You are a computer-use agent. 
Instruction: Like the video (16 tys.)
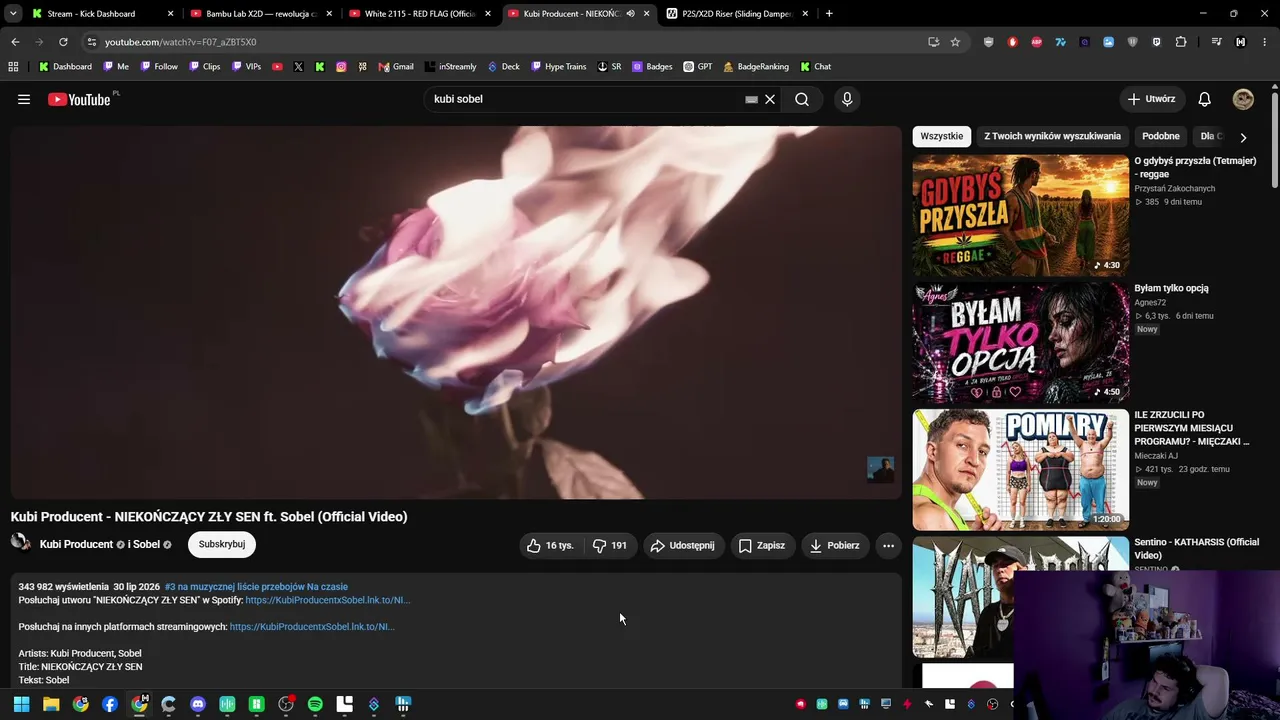pyautogui.click(x=551, y=545)
